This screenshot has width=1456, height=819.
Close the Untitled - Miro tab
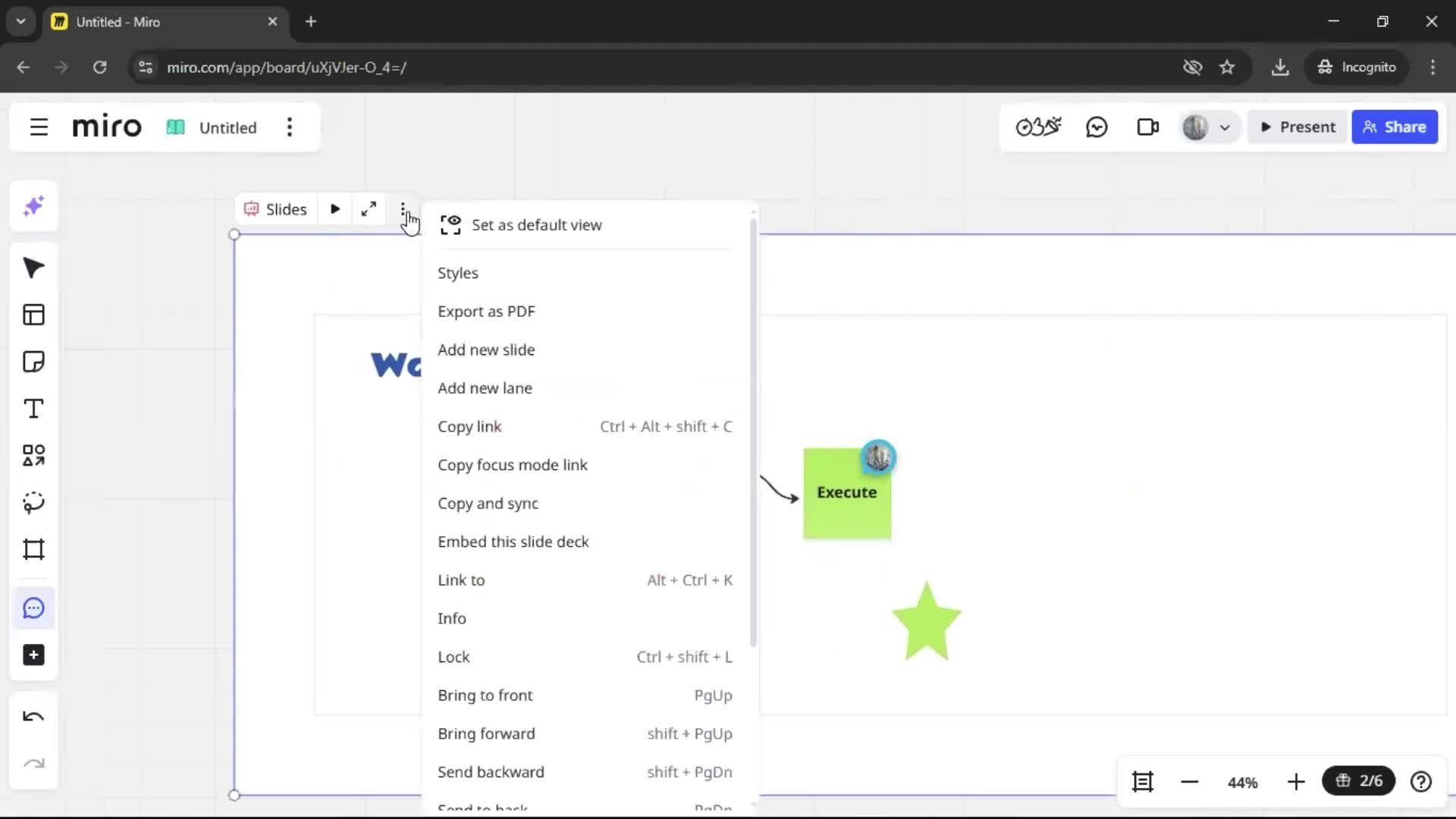tap(272, 21)
